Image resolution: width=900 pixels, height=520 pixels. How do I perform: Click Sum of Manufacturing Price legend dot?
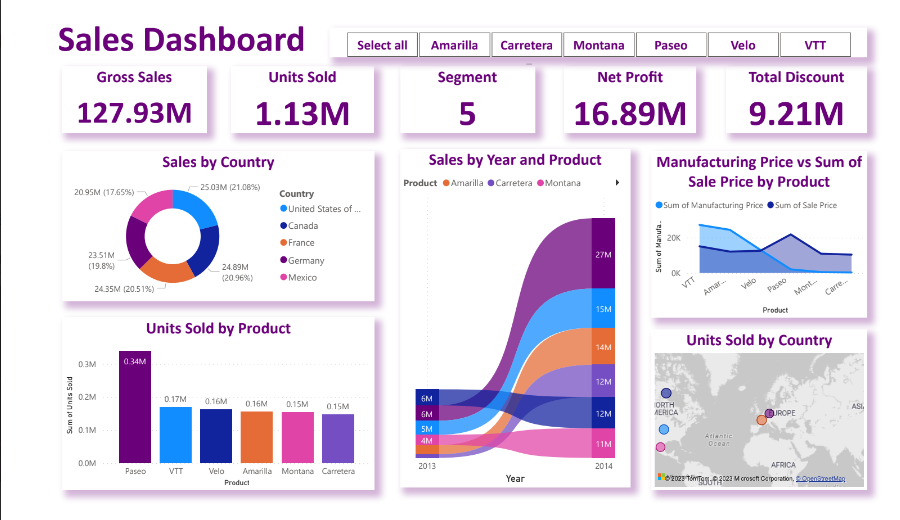[x=659, y=205]
